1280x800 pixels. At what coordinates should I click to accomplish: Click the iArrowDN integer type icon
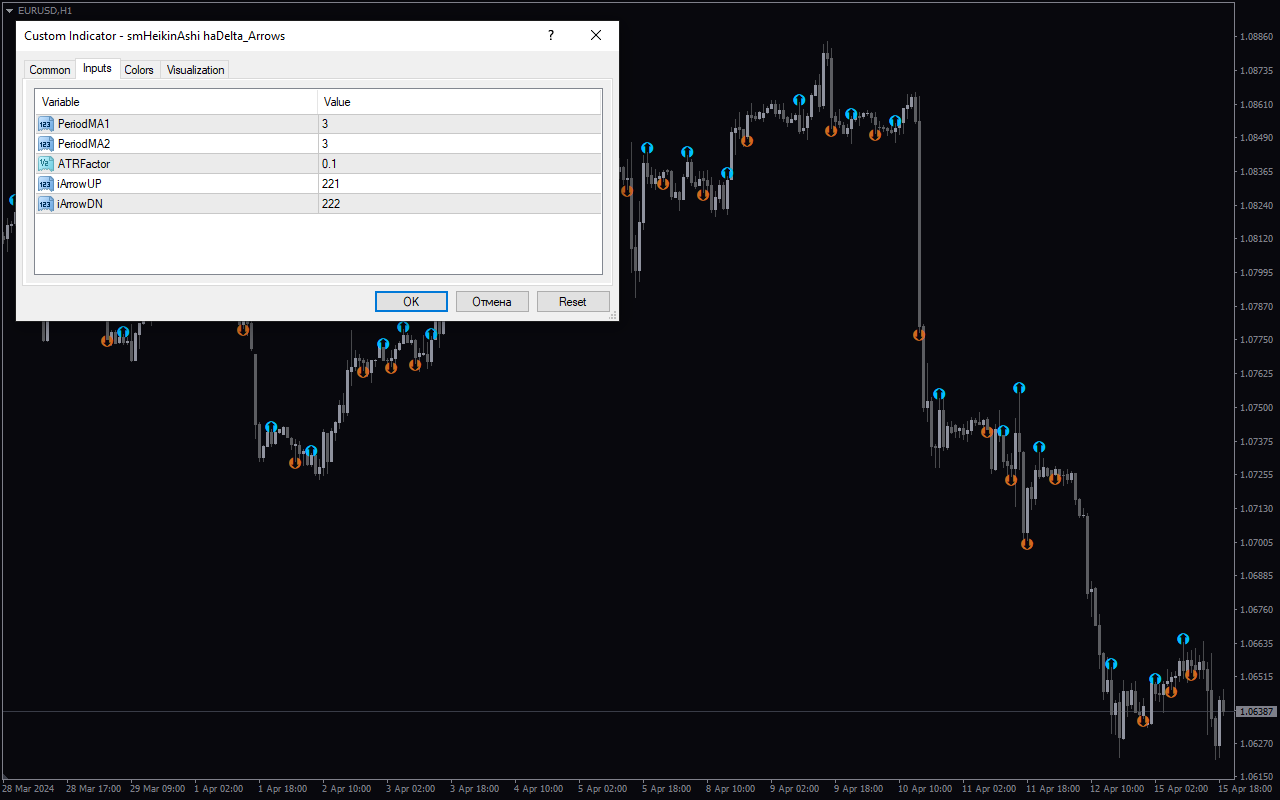pyautogui.click(x=46, y=204)
